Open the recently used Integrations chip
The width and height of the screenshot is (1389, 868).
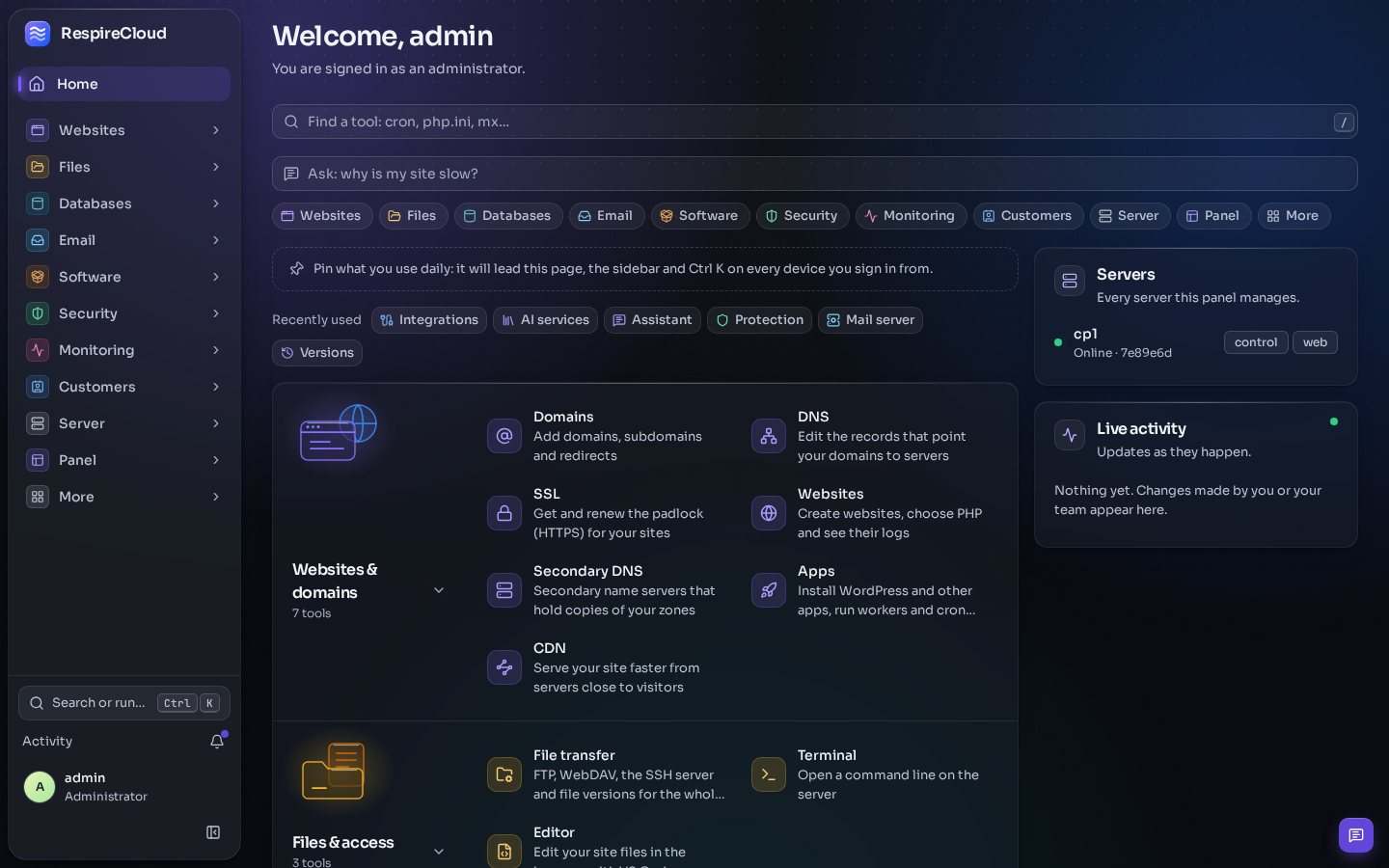coord(429,320)
